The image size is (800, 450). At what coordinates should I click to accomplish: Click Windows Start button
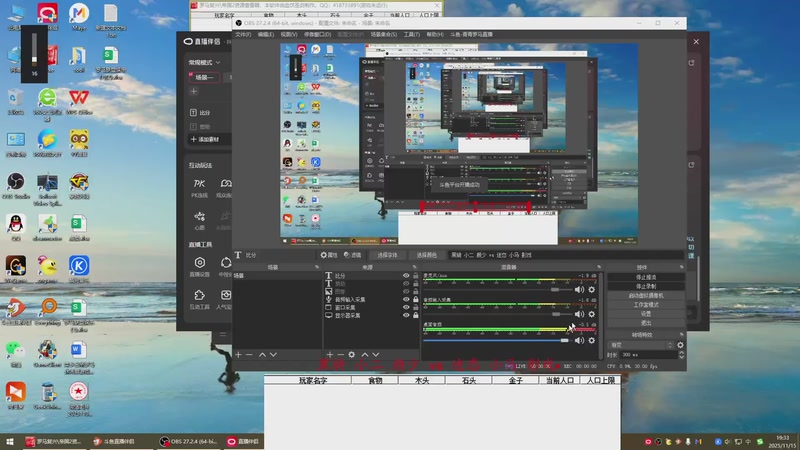(10, 441)
